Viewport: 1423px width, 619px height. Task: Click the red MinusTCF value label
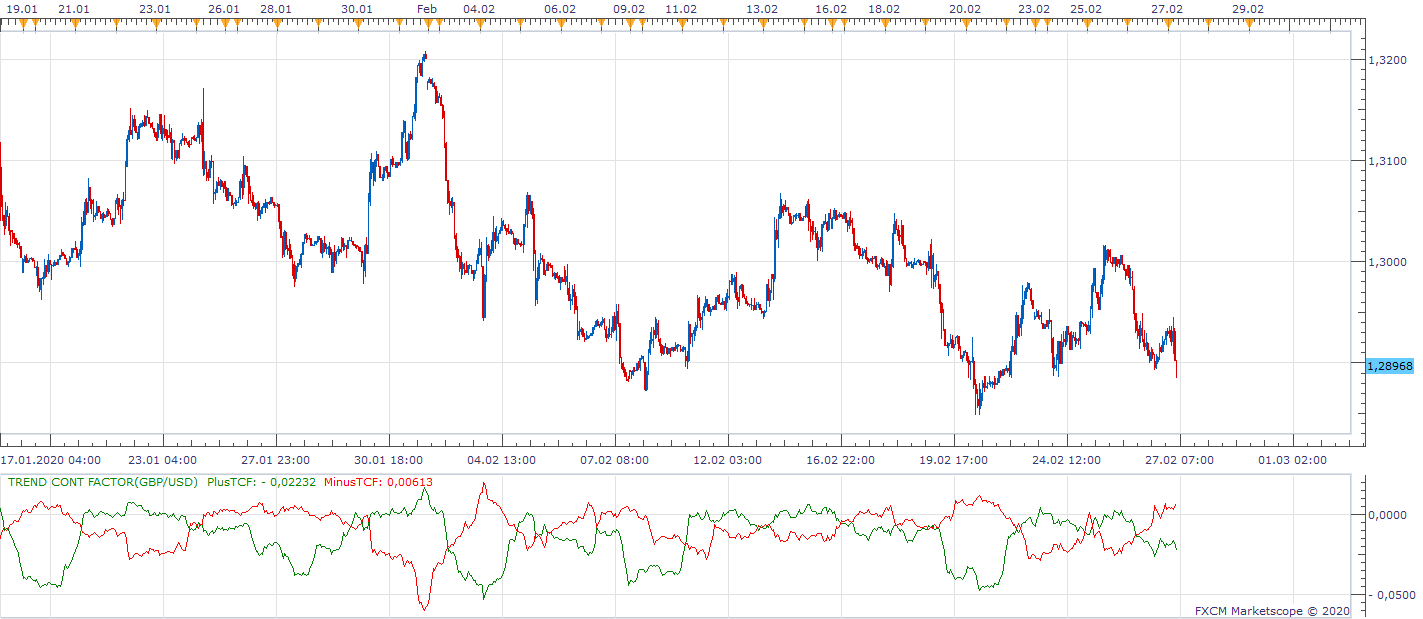pyautogui.click(x=379, y=481)
